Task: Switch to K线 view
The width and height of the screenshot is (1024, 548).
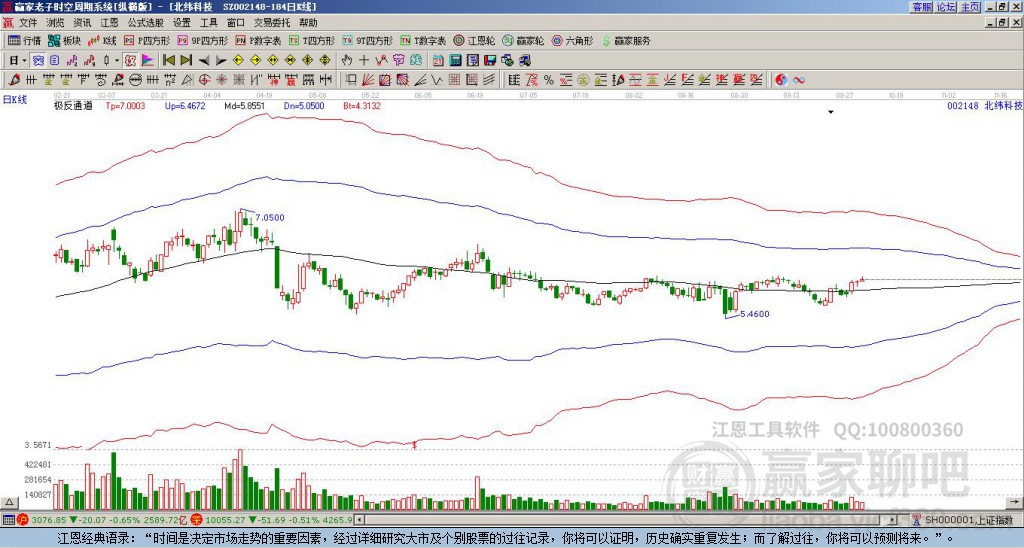Action: pos(102,40)
